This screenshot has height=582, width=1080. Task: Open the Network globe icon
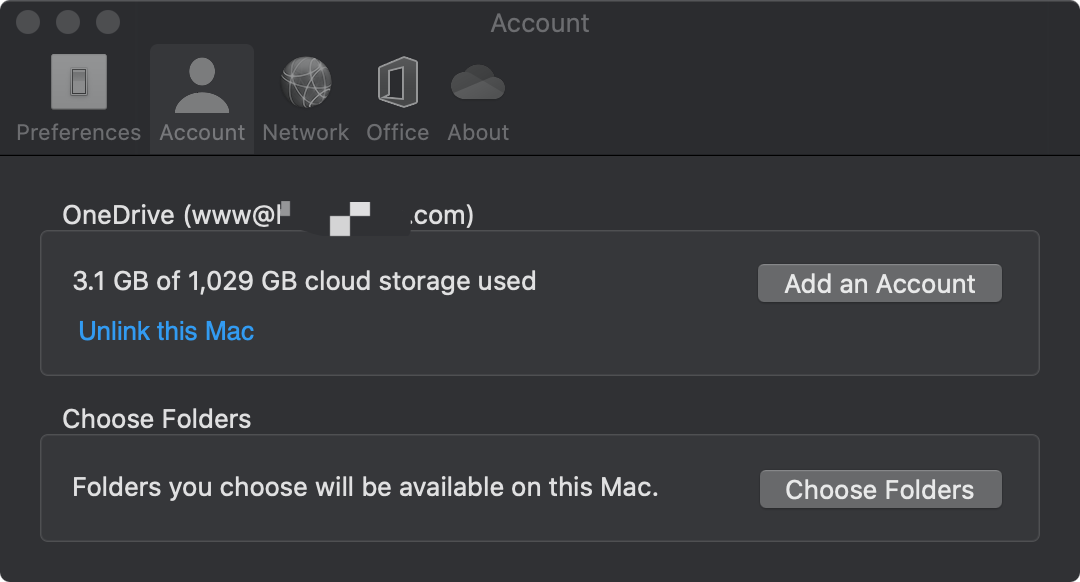[x=305, y=82]
